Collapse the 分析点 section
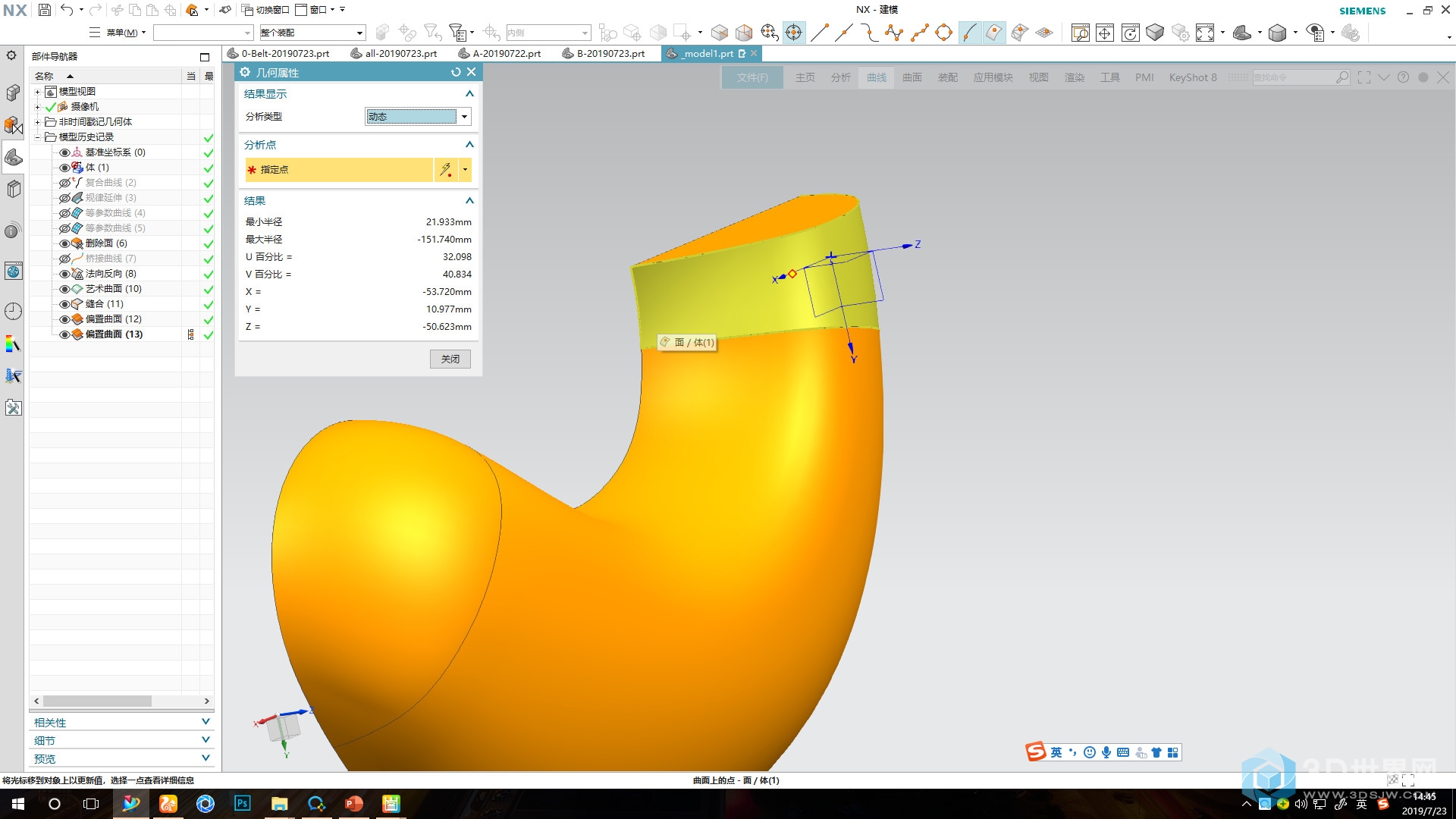Viewport: 1456px width, 819px height. (469, 145)
